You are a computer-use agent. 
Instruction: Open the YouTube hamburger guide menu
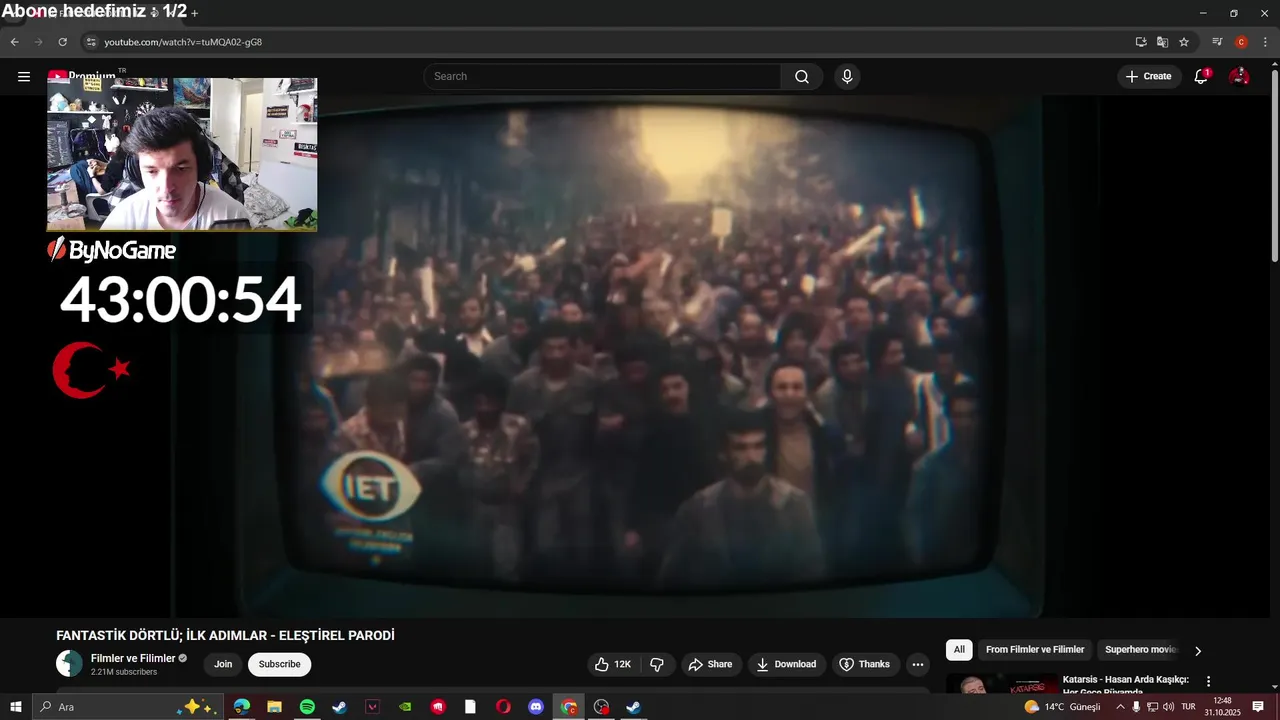pyautogui.click(x=24, y=76)
